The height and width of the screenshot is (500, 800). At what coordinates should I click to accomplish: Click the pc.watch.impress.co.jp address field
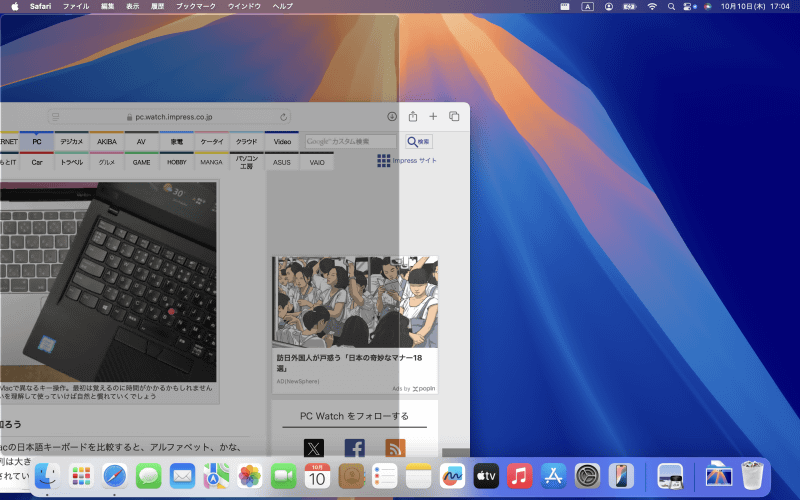pyautogui.click(x=169, y=117)
